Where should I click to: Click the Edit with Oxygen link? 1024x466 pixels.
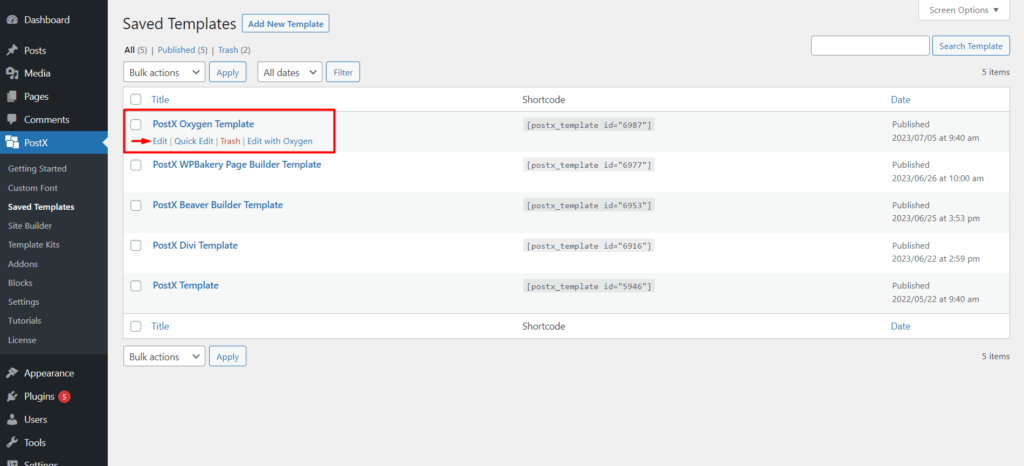coord(280,141)
